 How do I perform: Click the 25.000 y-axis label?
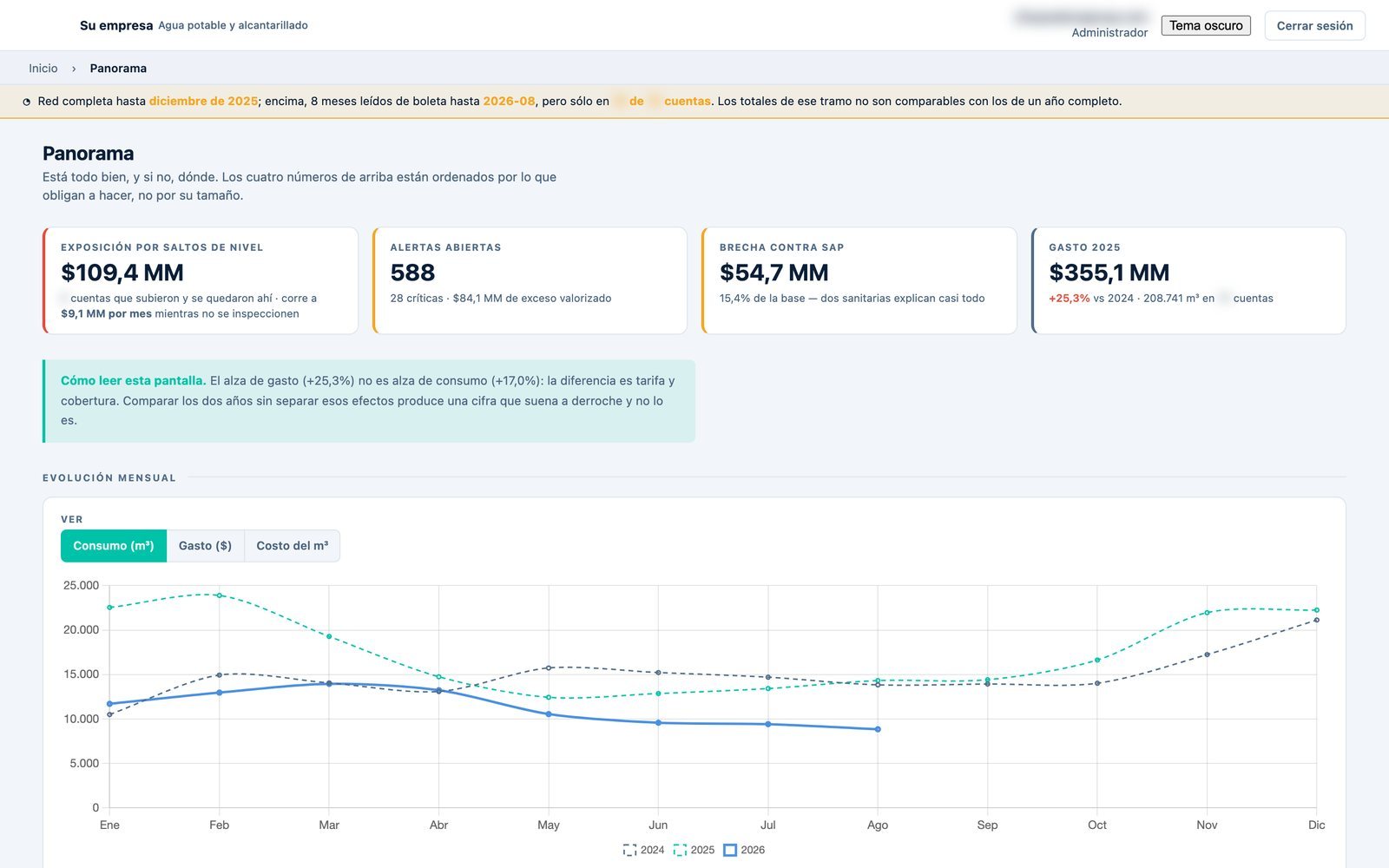81,586
